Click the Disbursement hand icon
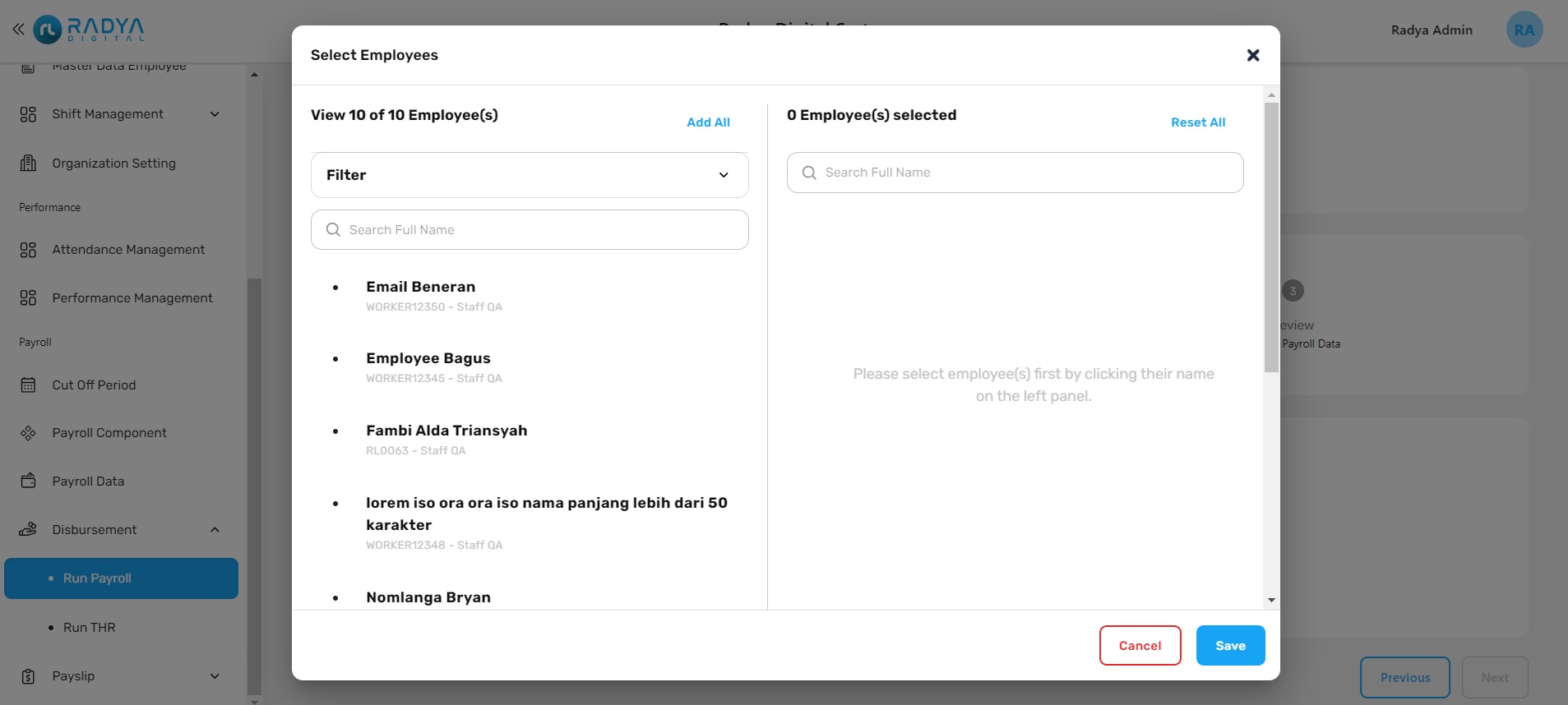The image size is (1568, 705). coord(28,529)
